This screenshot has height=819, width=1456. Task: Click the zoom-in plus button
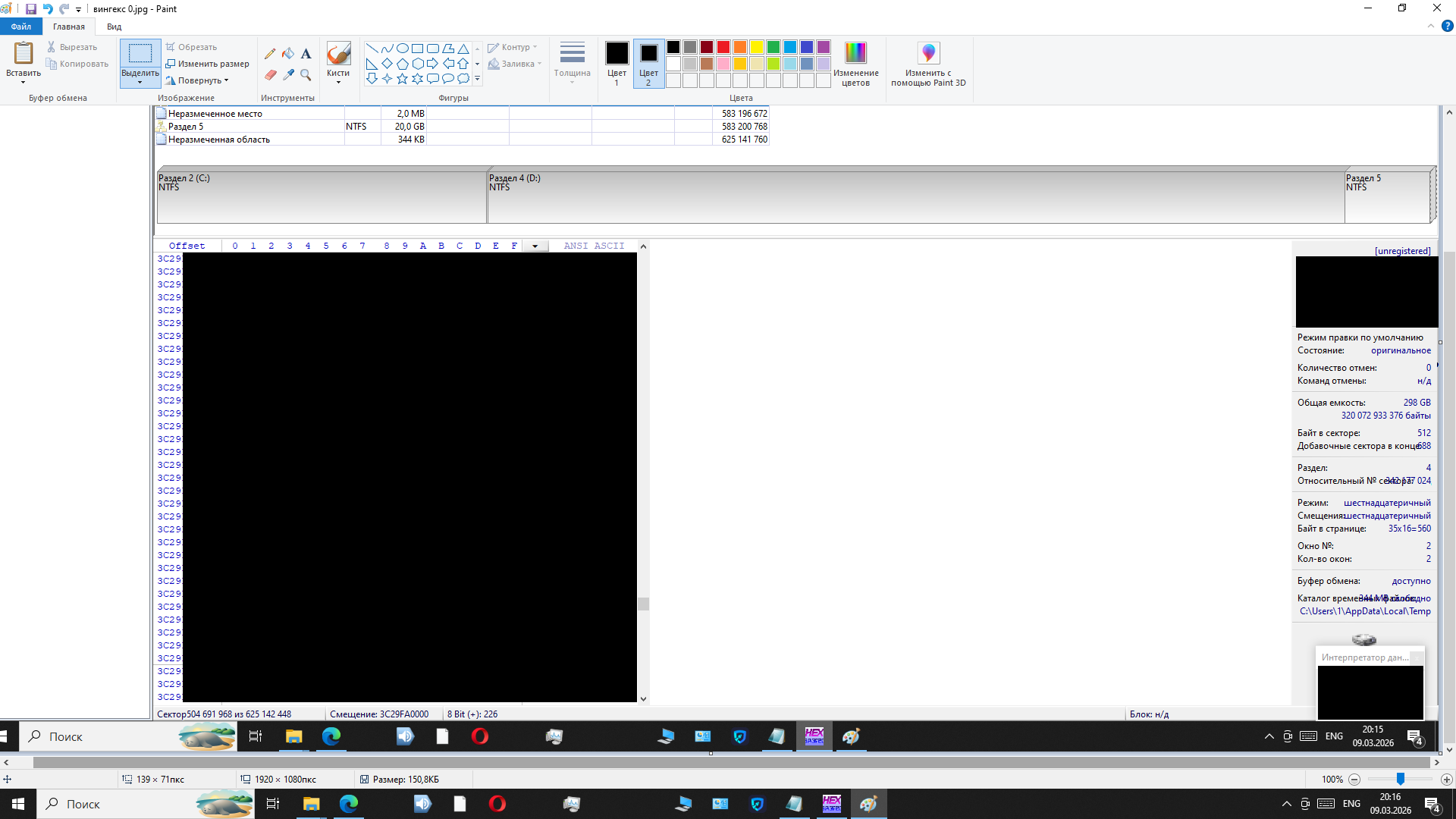point(1446,780)
